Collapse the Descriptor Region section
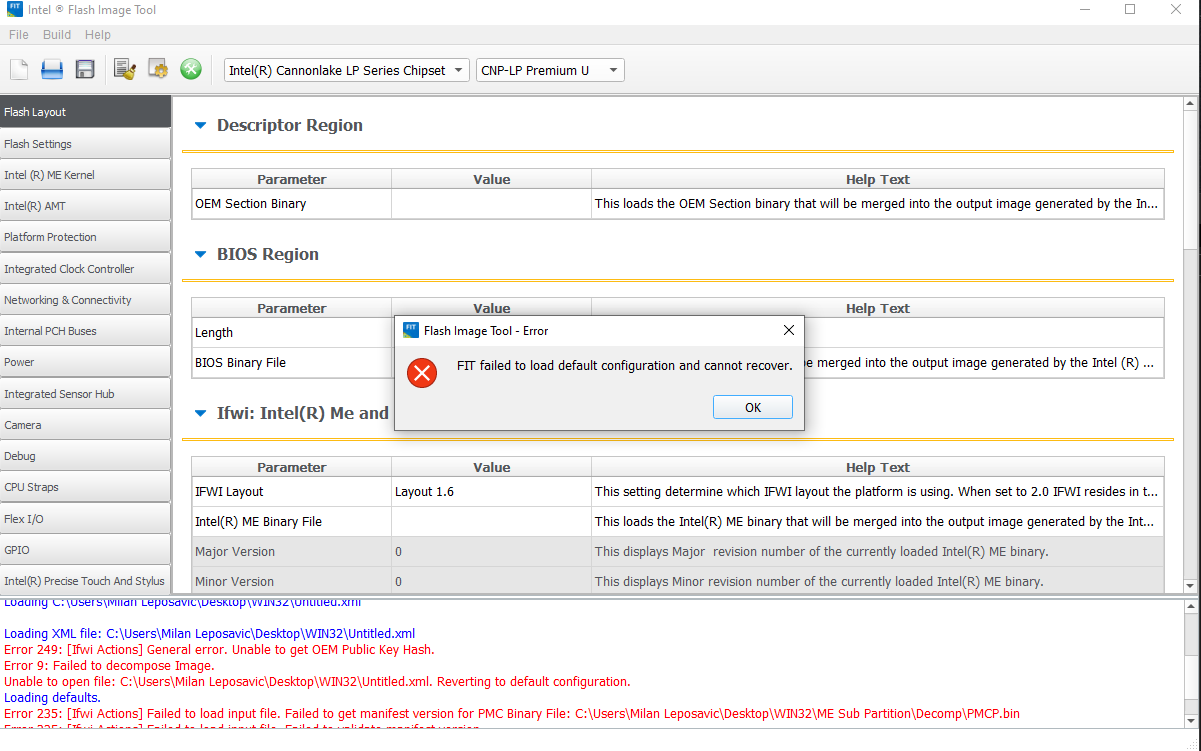 199,126
